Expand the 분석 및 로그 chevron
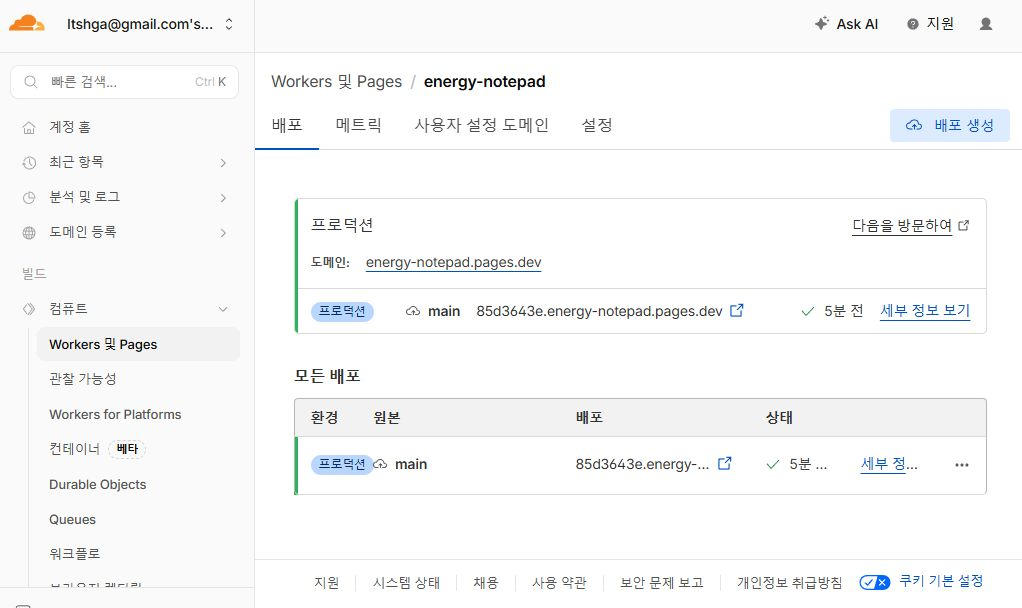Image resolution: width=1022 pixels, height=608 pixels. pos(223,198)
